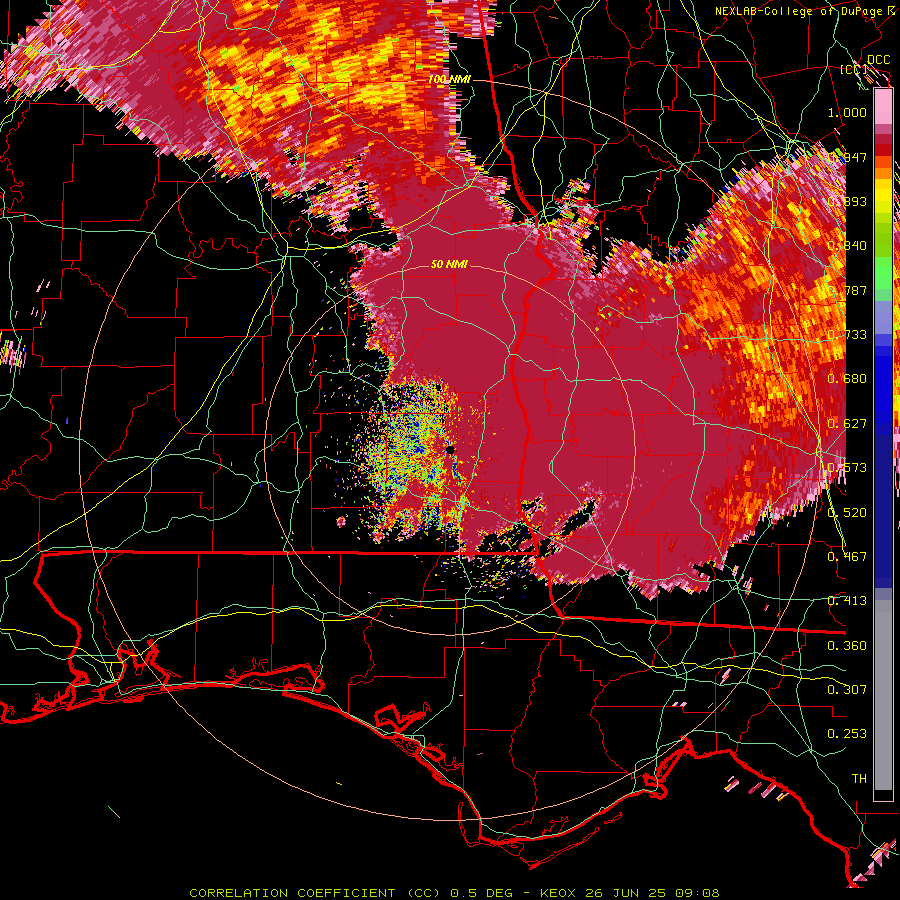Click the black KEOX radar site dot
The height and width of the screenshot is (900, 900).
[x=451, y=450]
